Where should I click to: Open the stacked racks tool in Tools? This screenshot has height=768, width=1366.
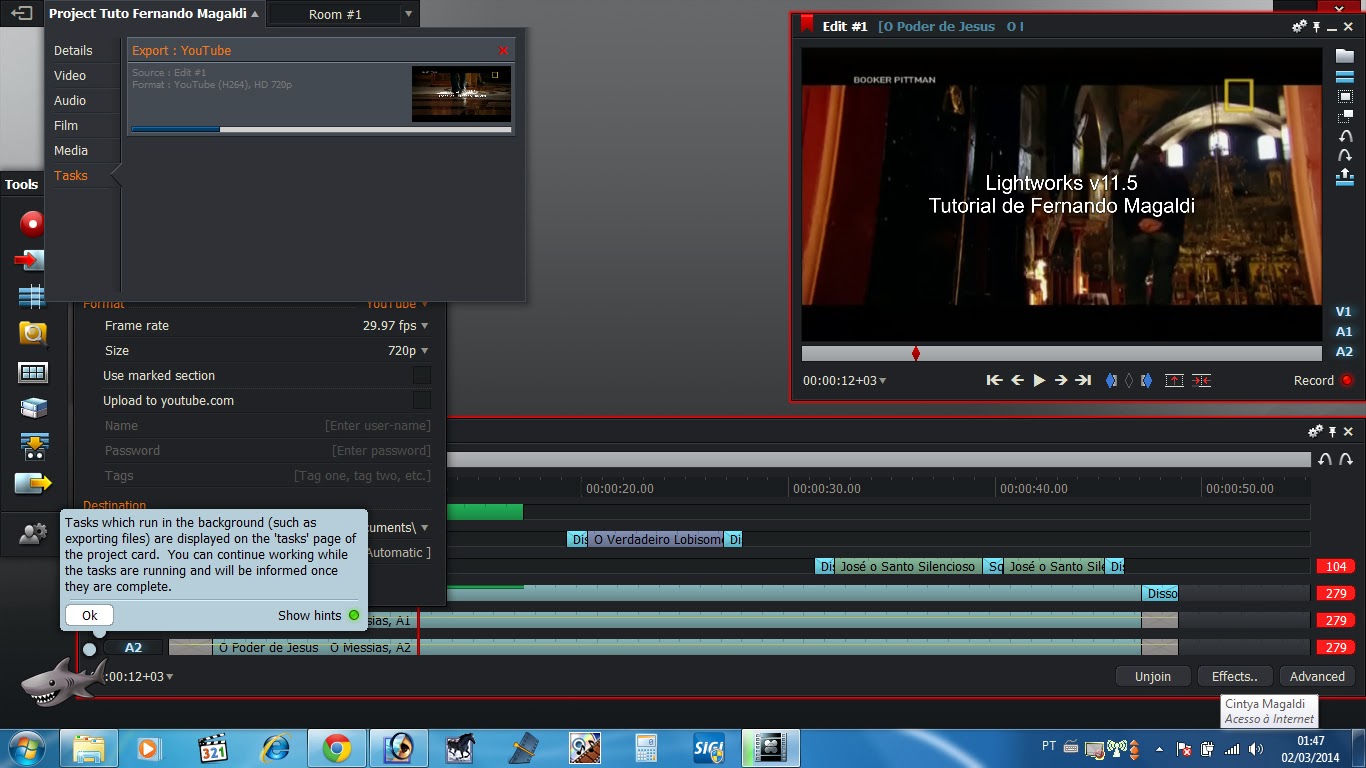[x=33, y=408]
